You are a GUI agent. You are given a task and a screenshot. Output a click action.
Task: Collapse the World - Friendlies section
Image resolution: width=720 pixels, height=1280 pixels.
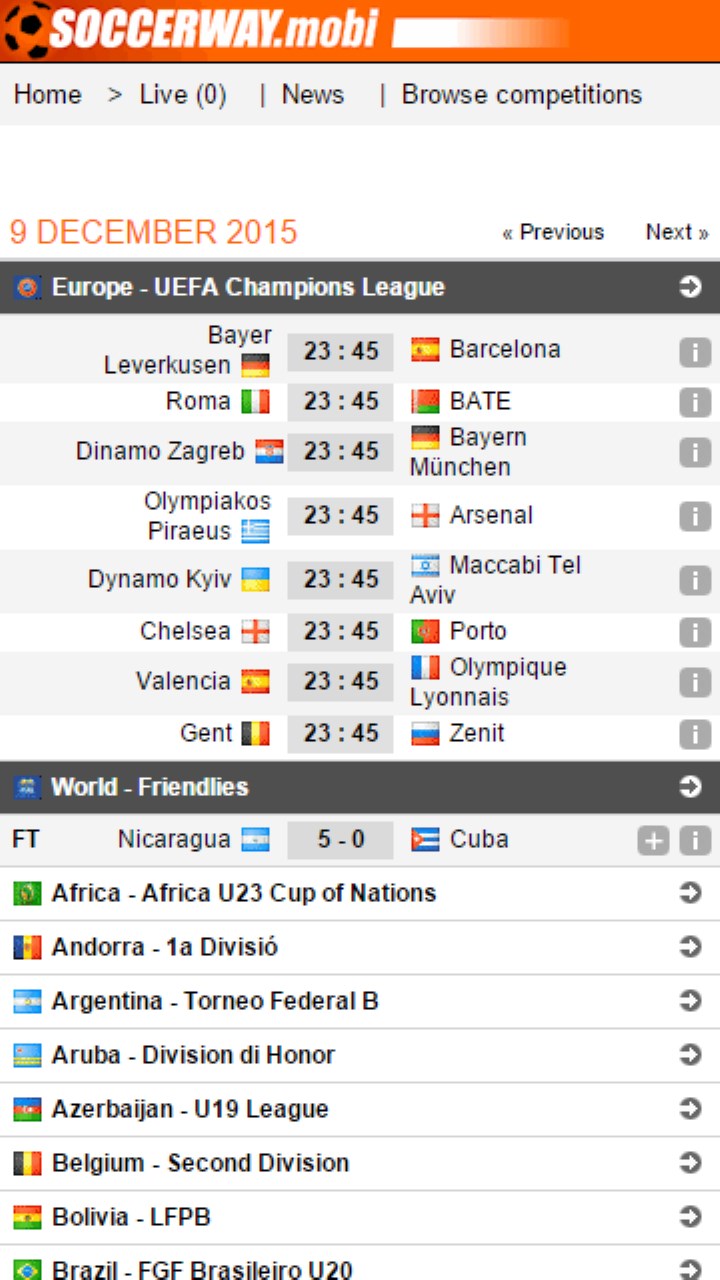point(690,787)
